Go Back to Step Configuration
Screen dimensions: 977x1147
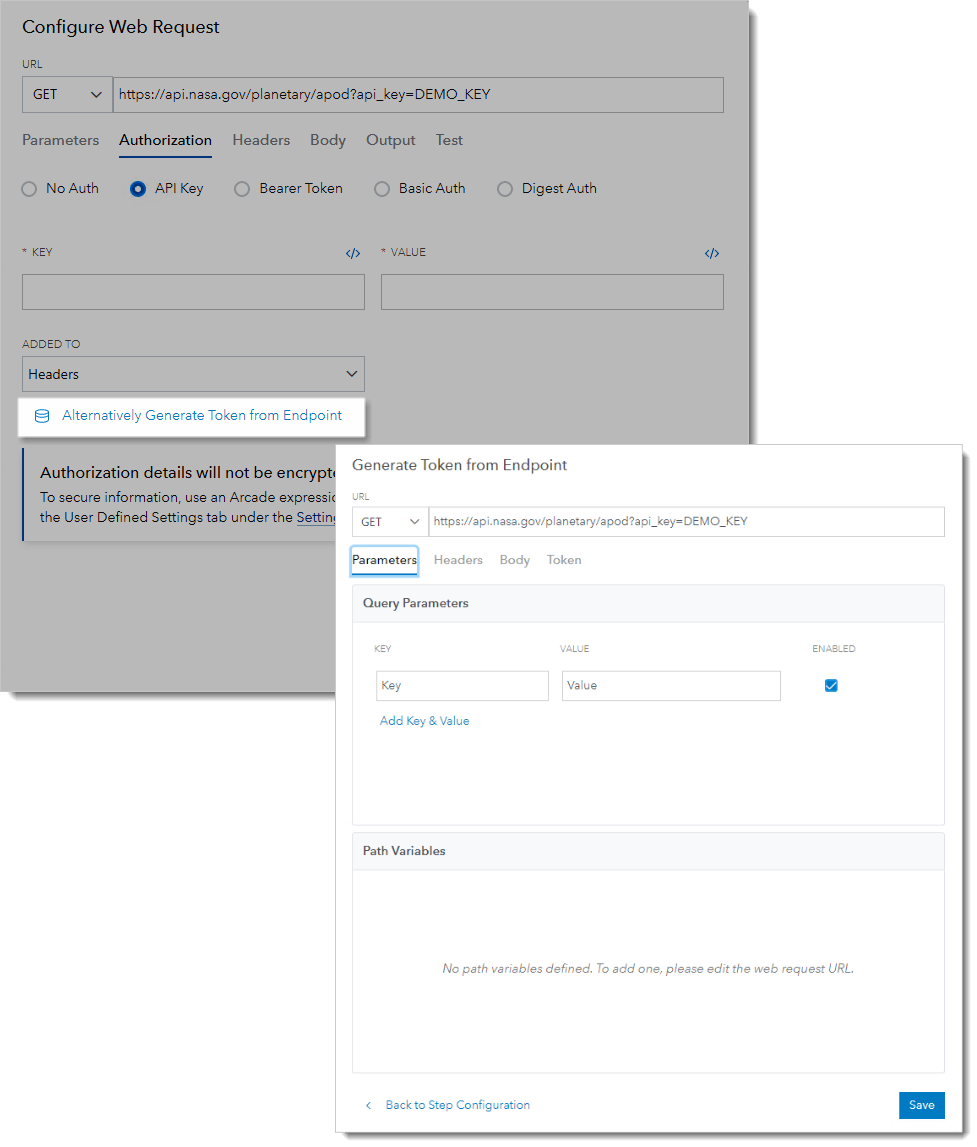point(457,1104)
